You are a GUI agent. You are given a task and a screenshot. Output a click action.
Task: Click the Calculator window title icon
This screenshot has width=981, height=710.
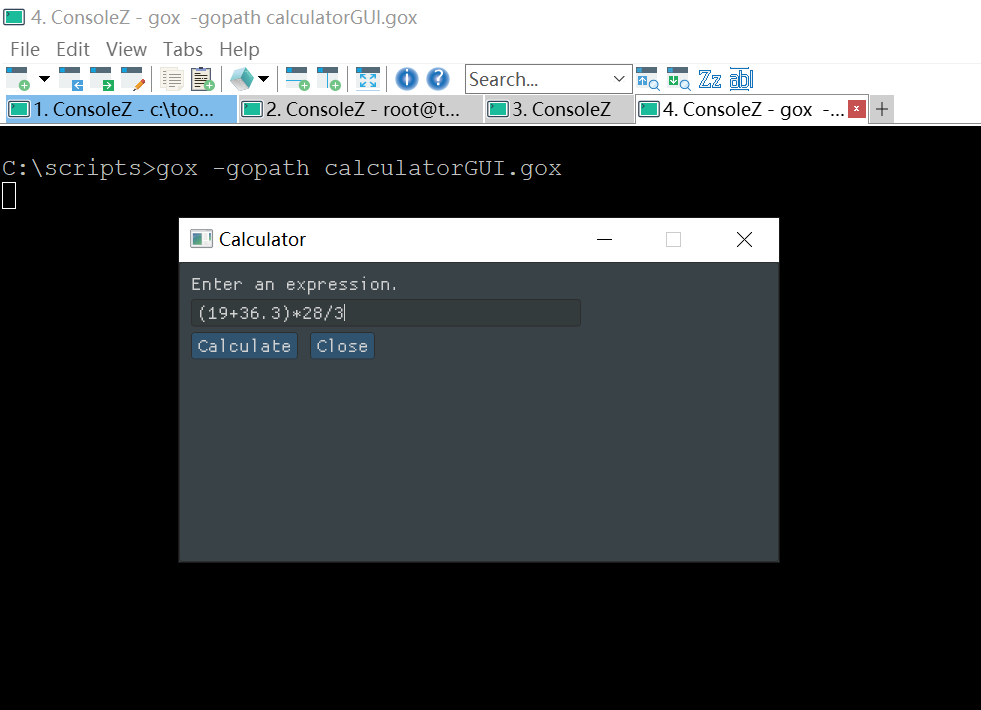tap(201, 239)
